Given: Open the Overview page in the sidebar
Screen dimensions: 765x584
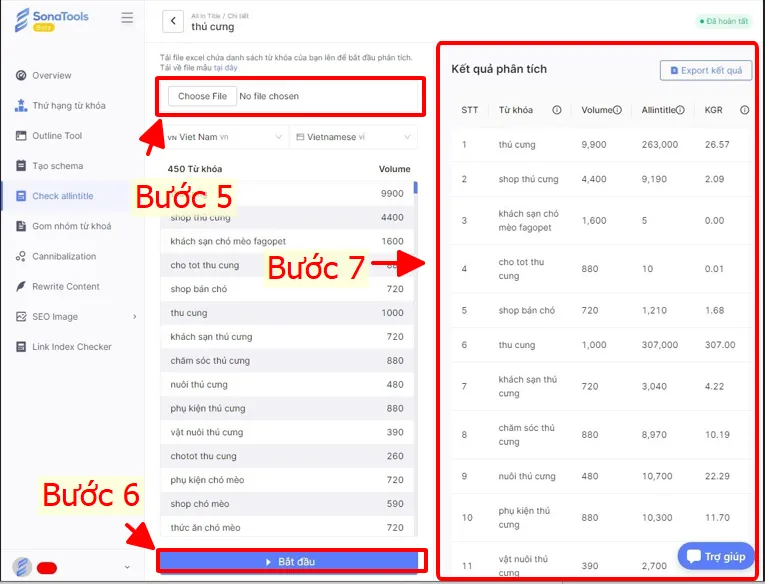Looking at the screenshot, I should click(51, 76).
